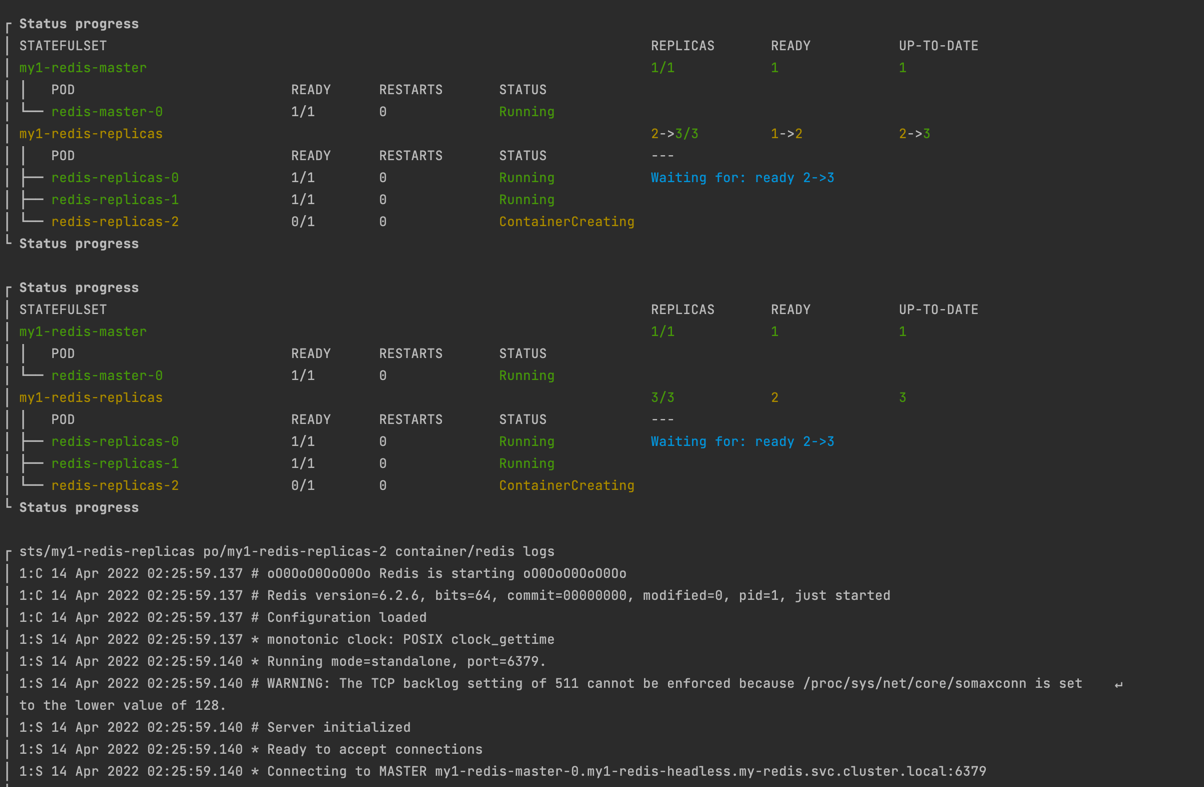Click the READY column header
This screenshot has width=1204, height=787.
tap(790, 45)
